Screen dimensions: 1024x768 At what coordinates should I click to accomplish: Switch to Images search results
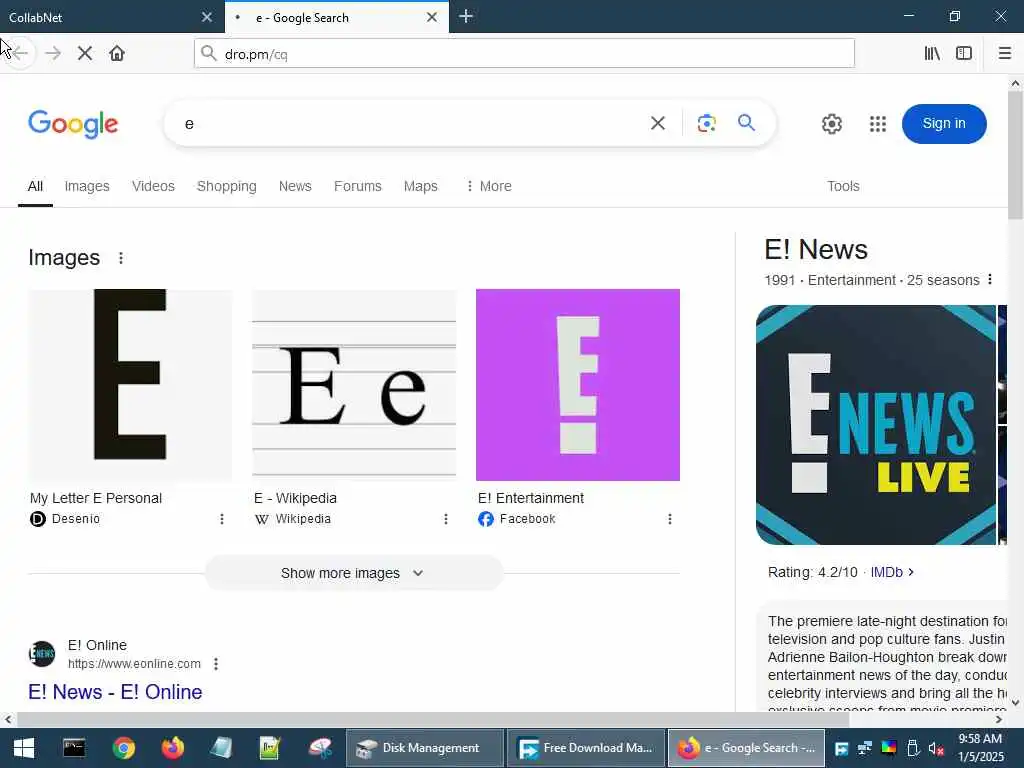(87, 186)
